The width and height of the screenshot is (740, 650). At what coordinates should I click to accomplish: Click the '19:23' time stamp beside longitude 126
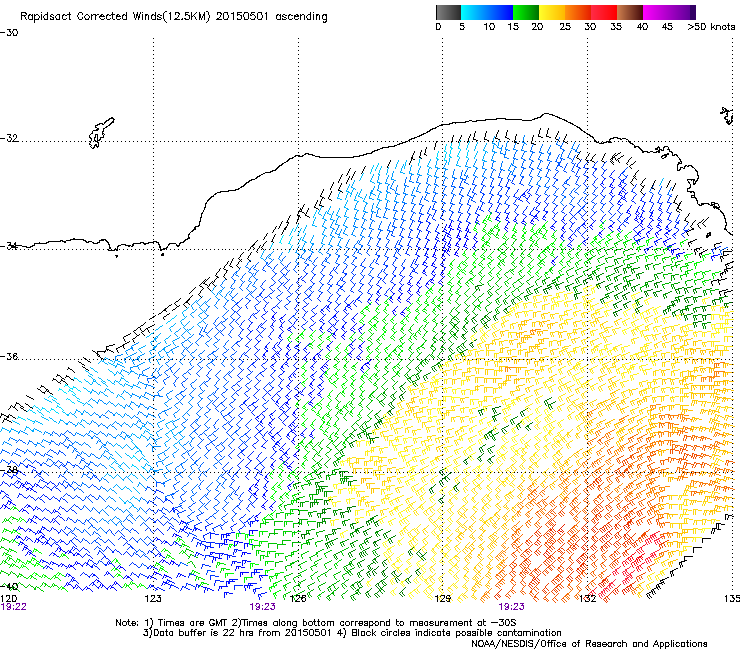[262, 607]
